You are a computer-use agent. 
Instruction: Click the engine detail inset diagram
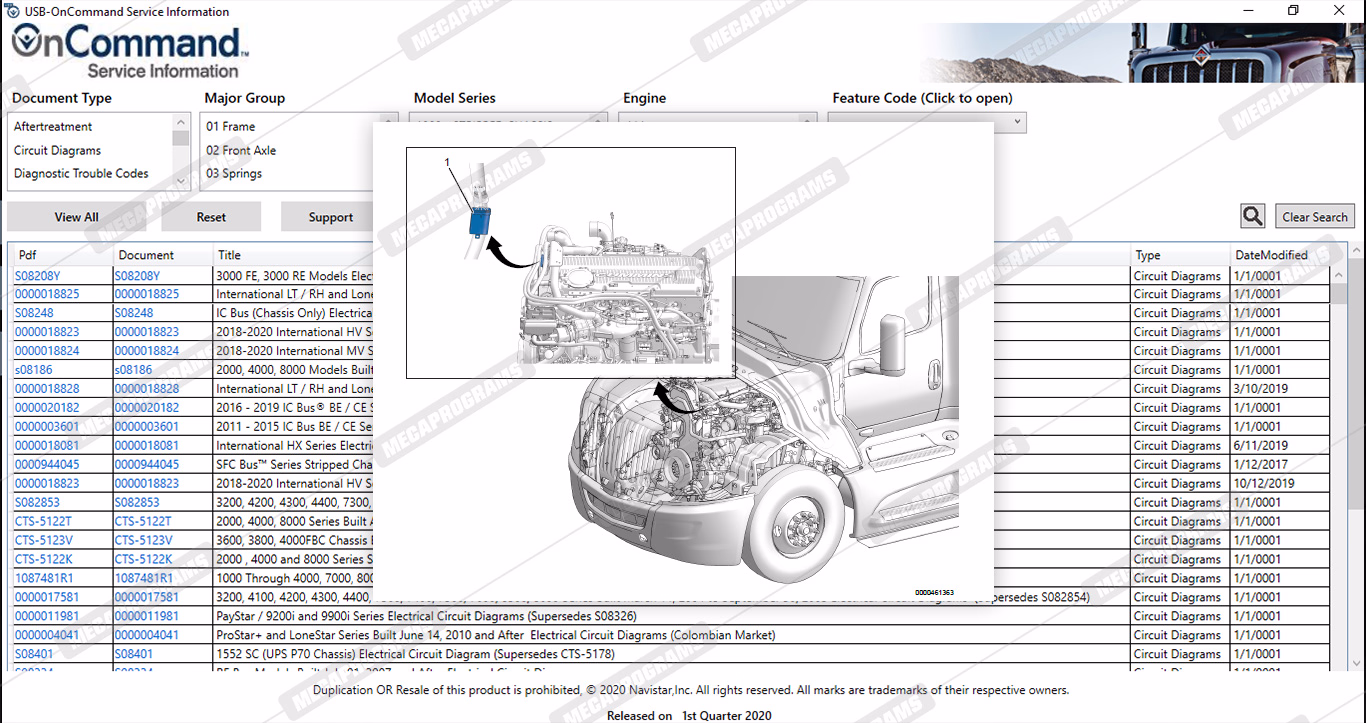point(570,263)
